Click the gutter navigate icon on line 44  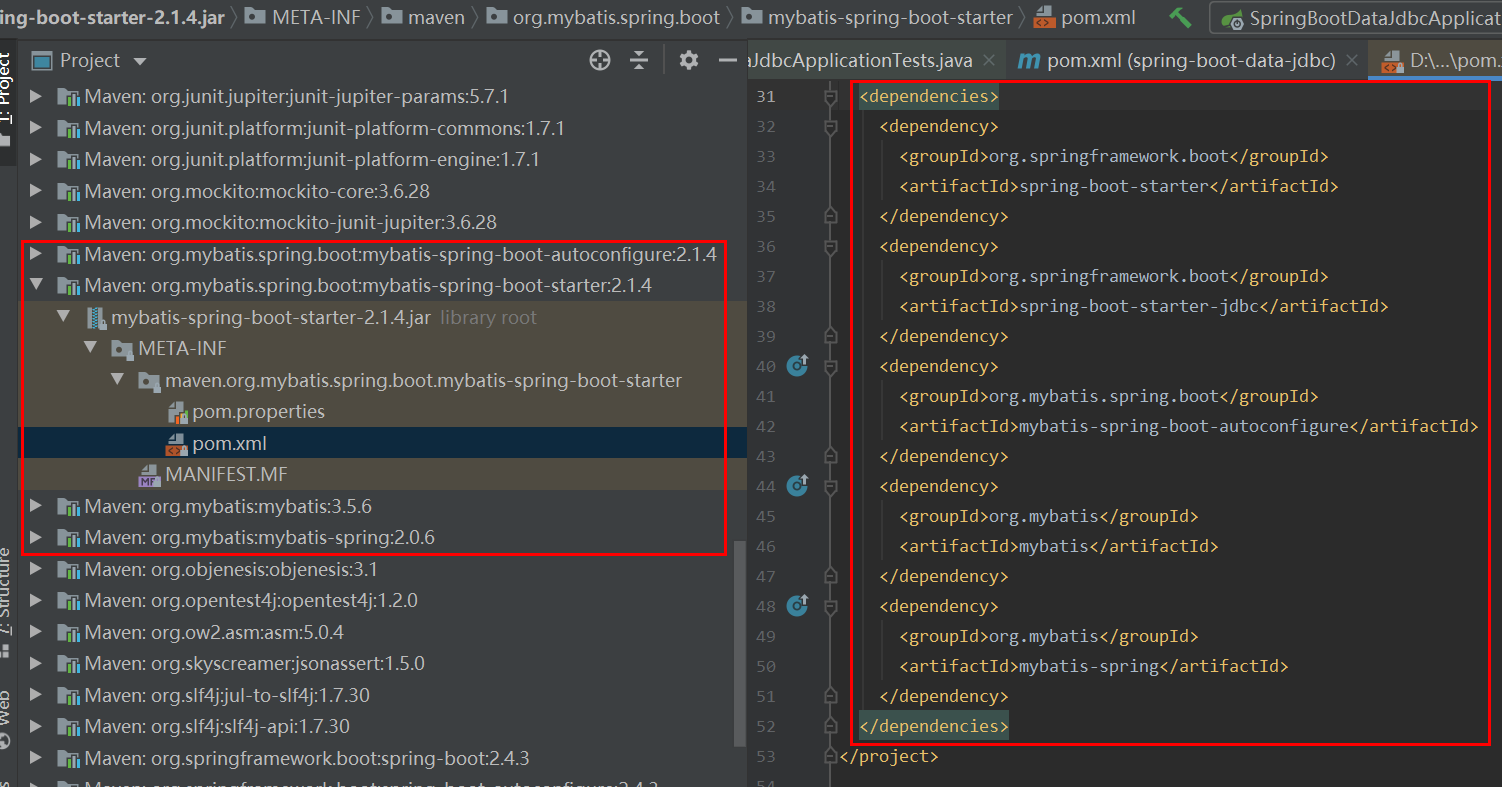pyautogui.click(x=797, y=485)
